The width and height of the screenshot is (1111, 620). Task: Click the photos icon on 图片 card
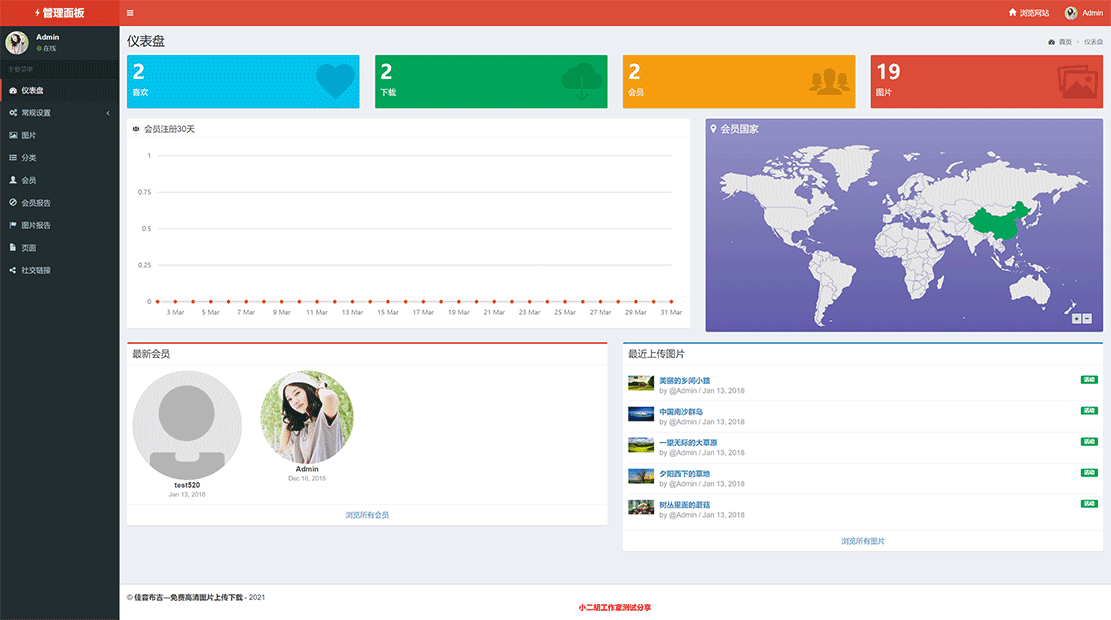[x=1077, y=82]
